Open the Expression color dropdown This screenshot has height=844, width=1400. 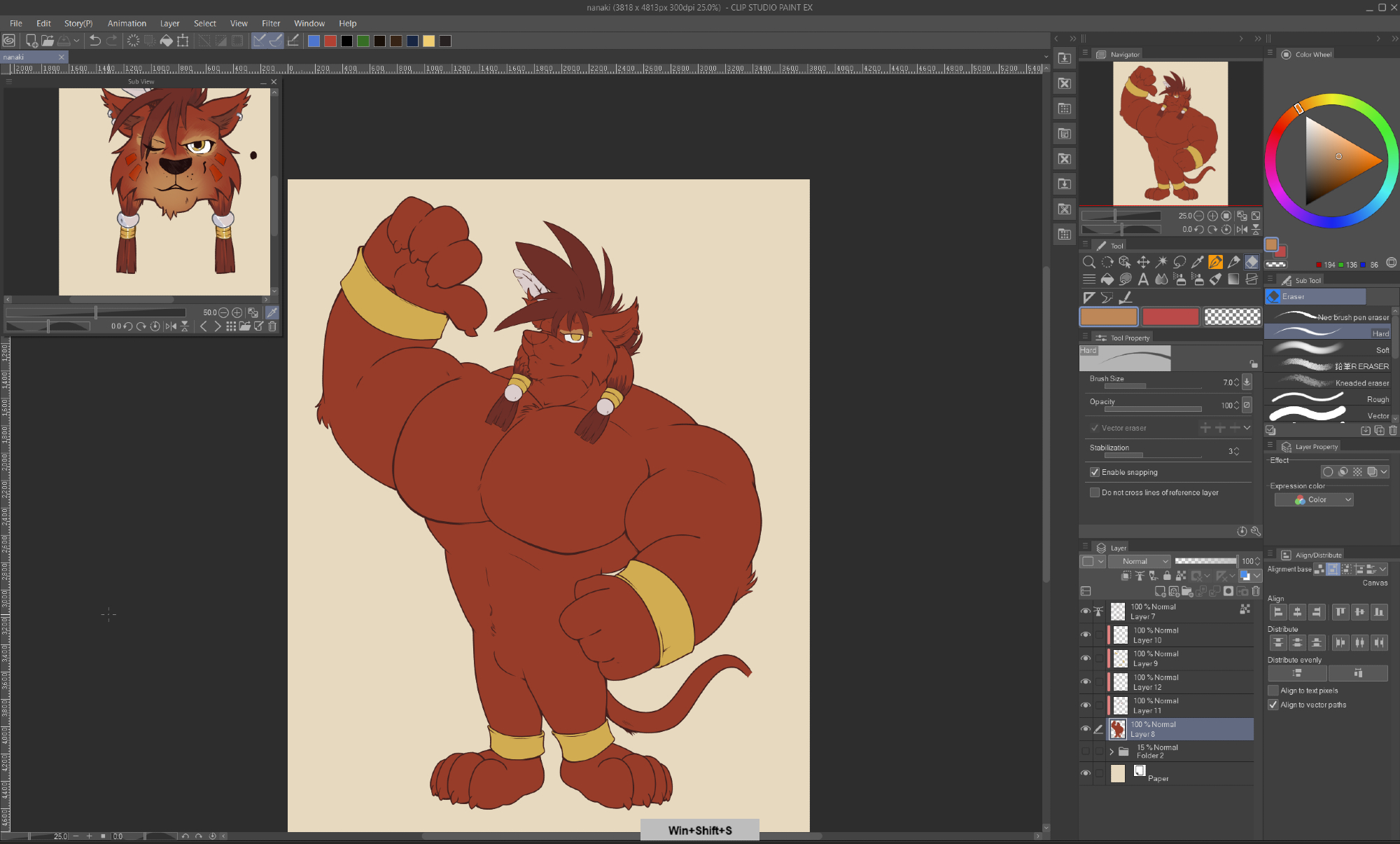coord(1314,499)
